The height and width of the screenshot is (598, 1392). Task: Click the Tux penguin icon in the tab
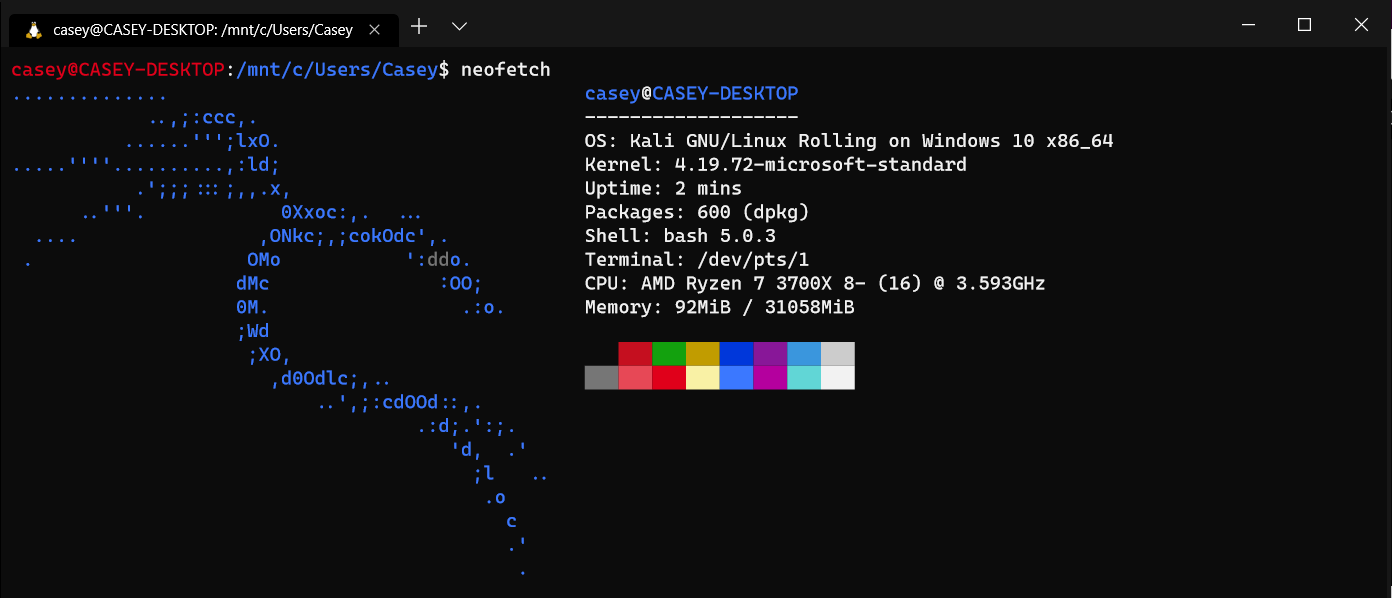pos(33,30)
